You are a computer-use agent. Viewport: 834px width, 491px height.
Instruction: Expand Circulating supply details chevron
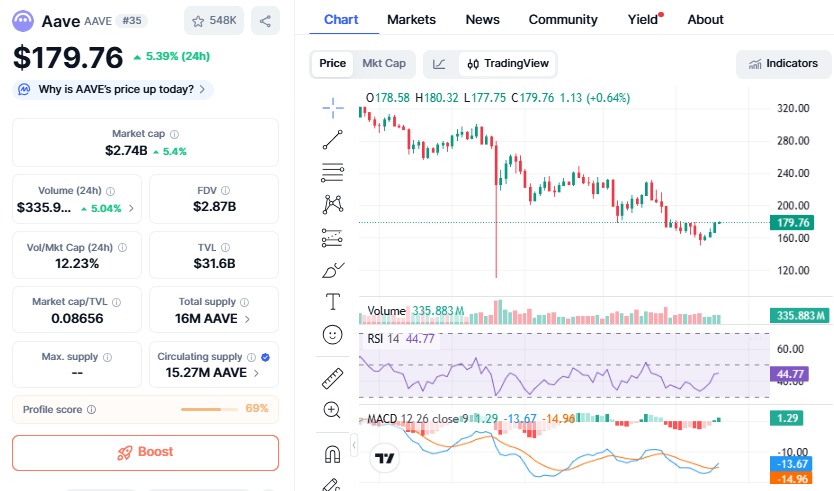point(256,373)
